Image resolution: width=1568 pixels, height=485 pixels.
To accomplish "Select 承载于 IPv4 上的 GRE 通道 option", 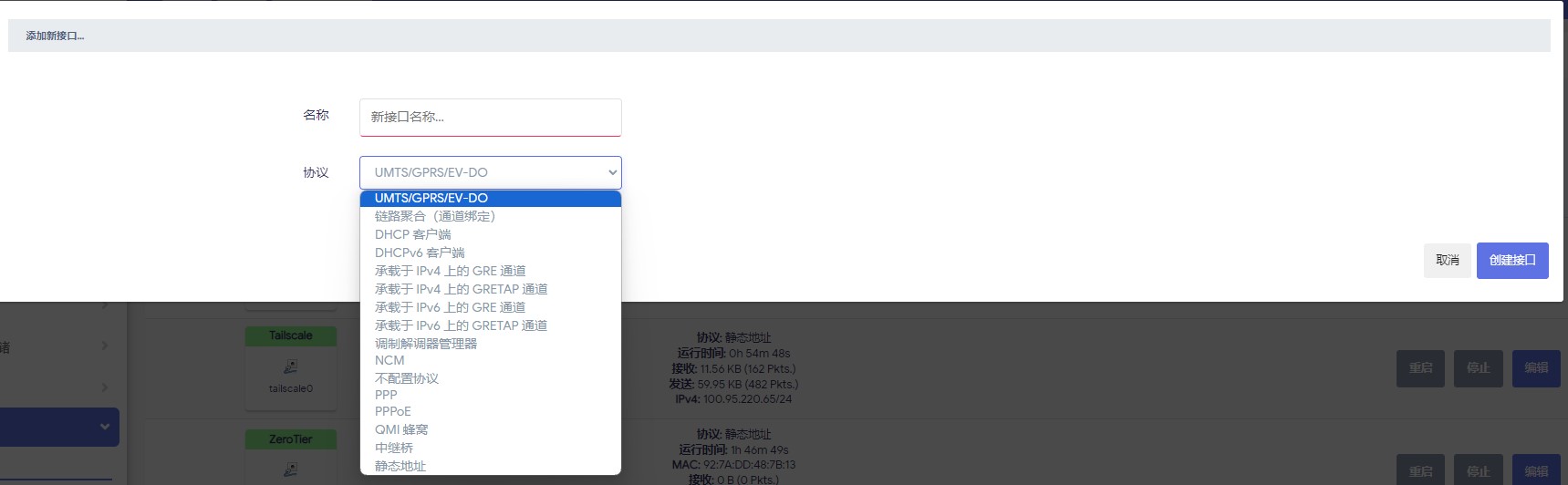I will point(491,271).
